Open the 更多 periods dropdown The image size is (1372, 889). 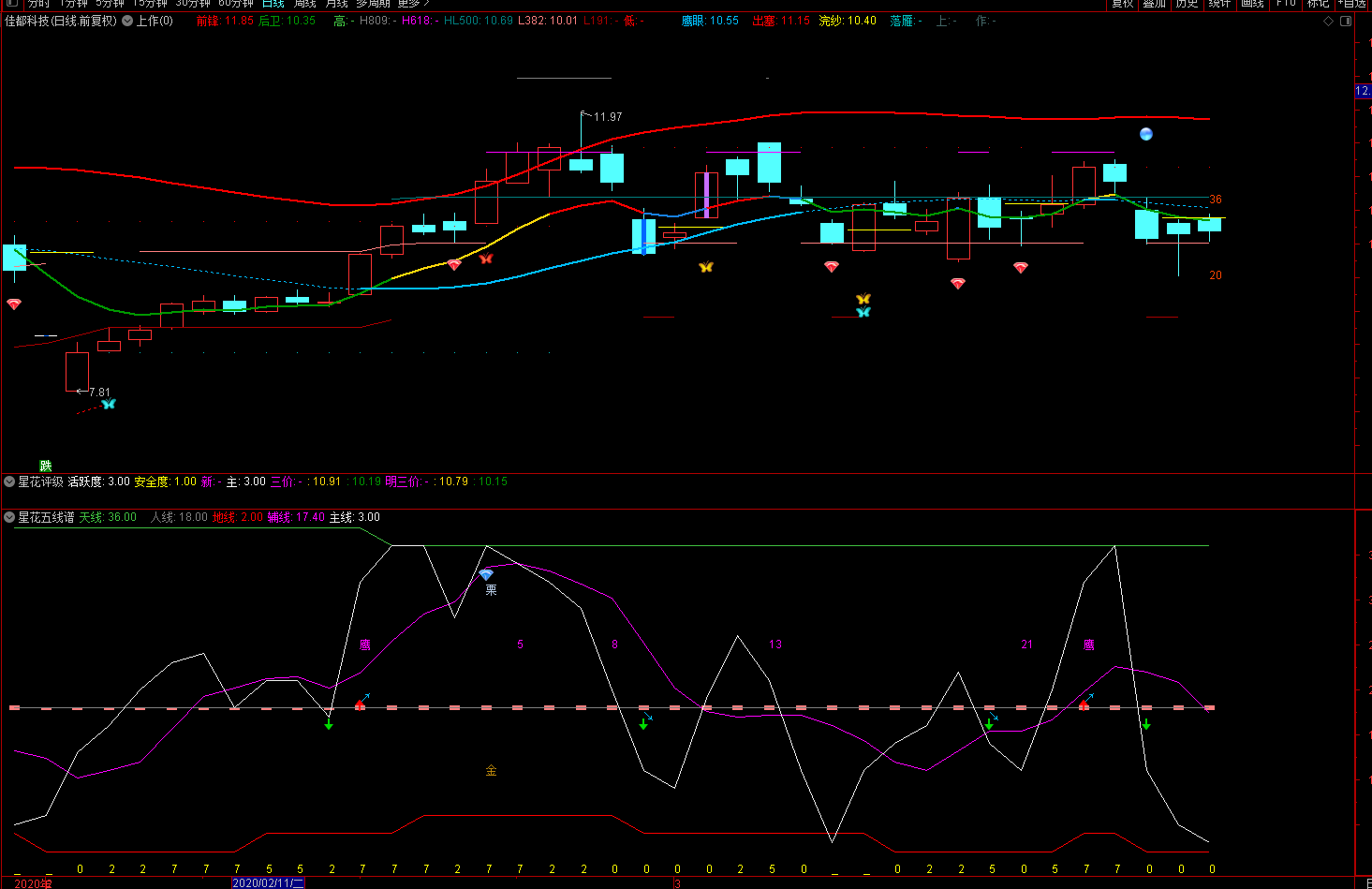tap(413, 4)
